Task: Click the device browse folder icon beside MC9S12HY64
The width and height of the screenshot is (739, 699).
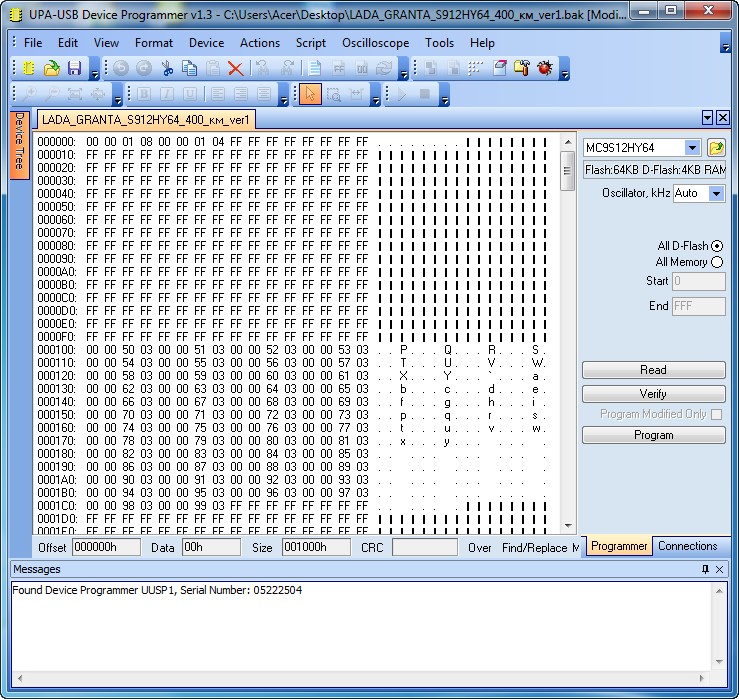Action: tap(716, 148)
